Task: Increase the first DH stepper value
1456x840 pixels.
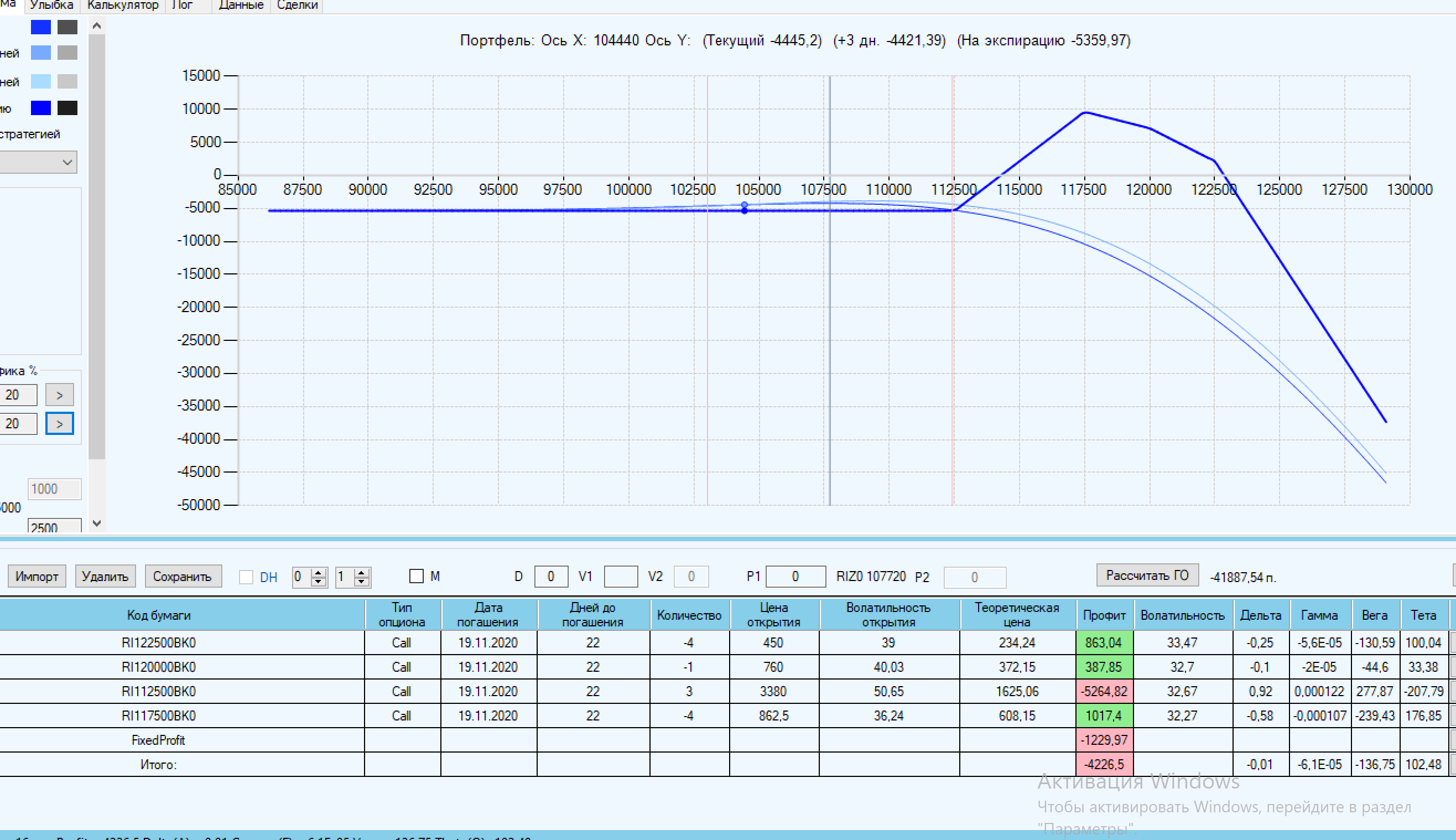Action: (318, 572)
